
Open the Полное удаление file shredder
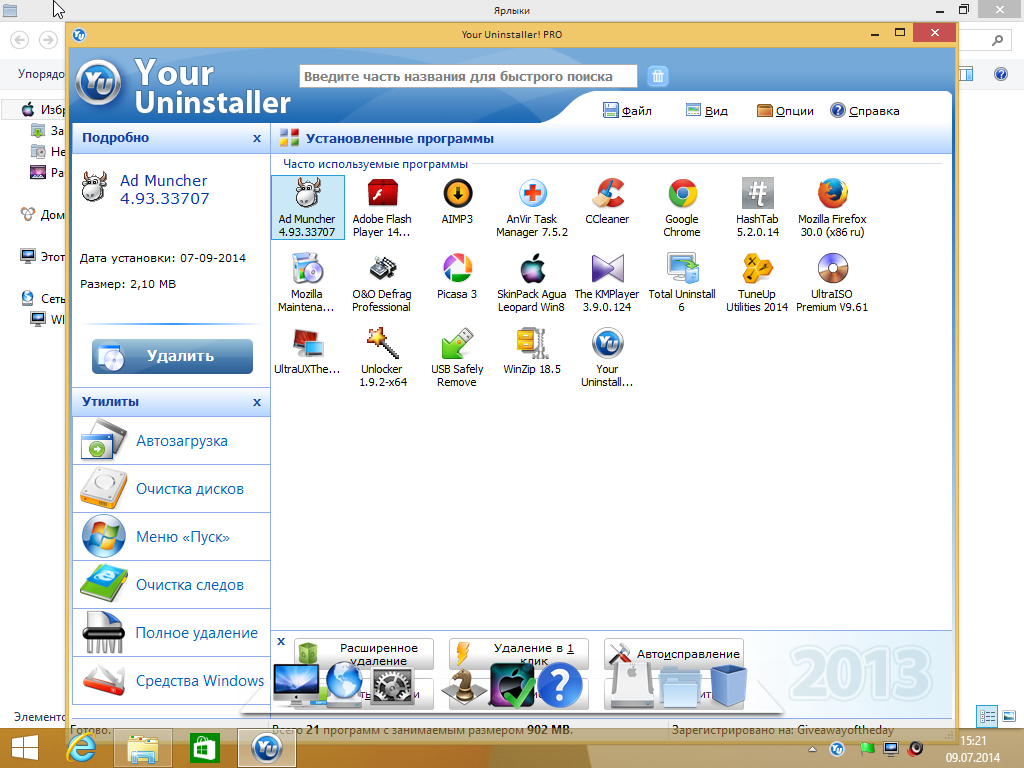[171, 632]
